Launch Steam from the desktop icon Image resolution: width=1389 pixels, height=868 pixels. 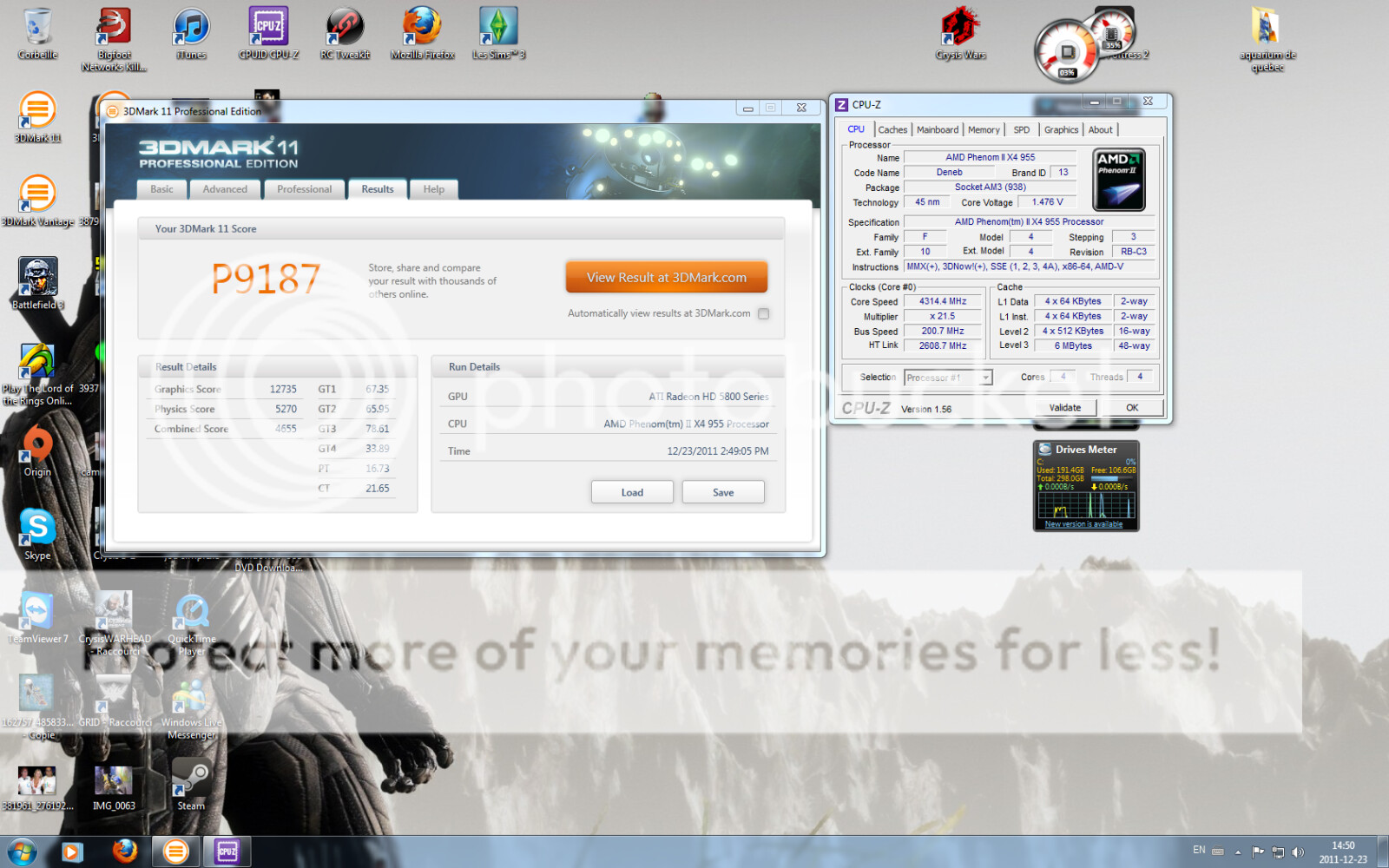click(x=191, y=779)
